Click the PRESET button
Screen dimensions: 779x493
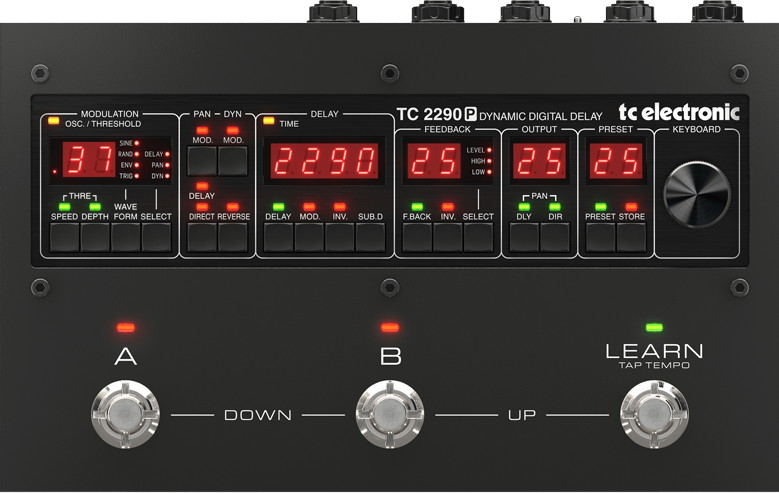tap(601, 237)
